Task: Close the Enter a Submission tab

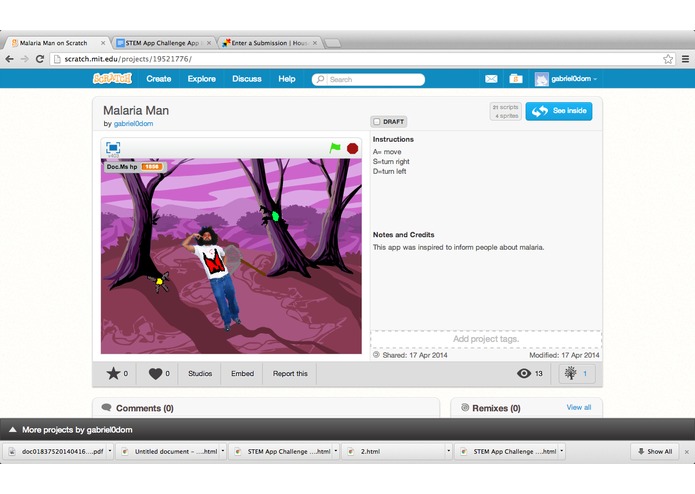Action: (x=315, y=43)
